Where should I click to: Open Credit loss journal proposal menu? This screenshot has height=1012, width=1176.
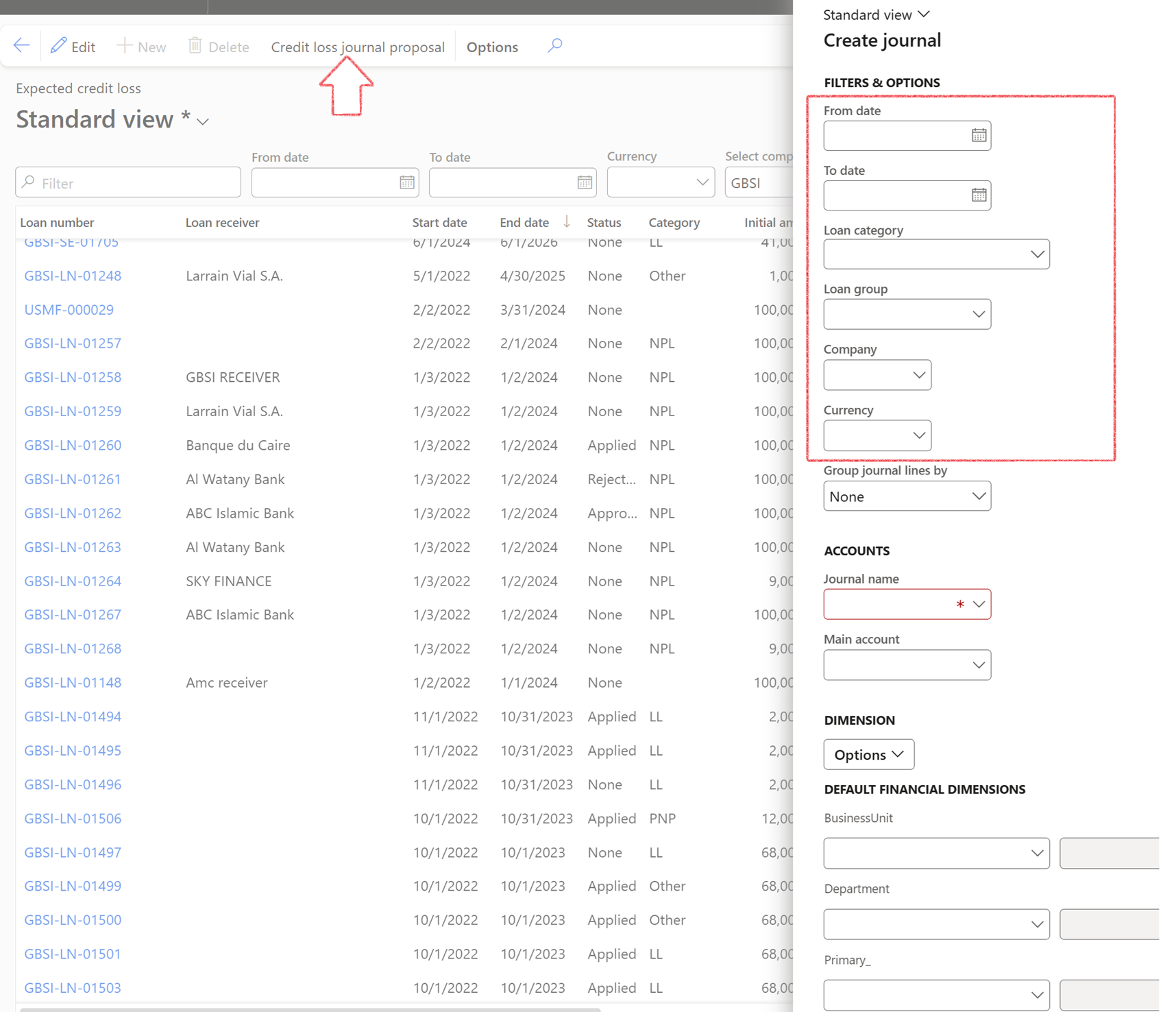(357, 47)
